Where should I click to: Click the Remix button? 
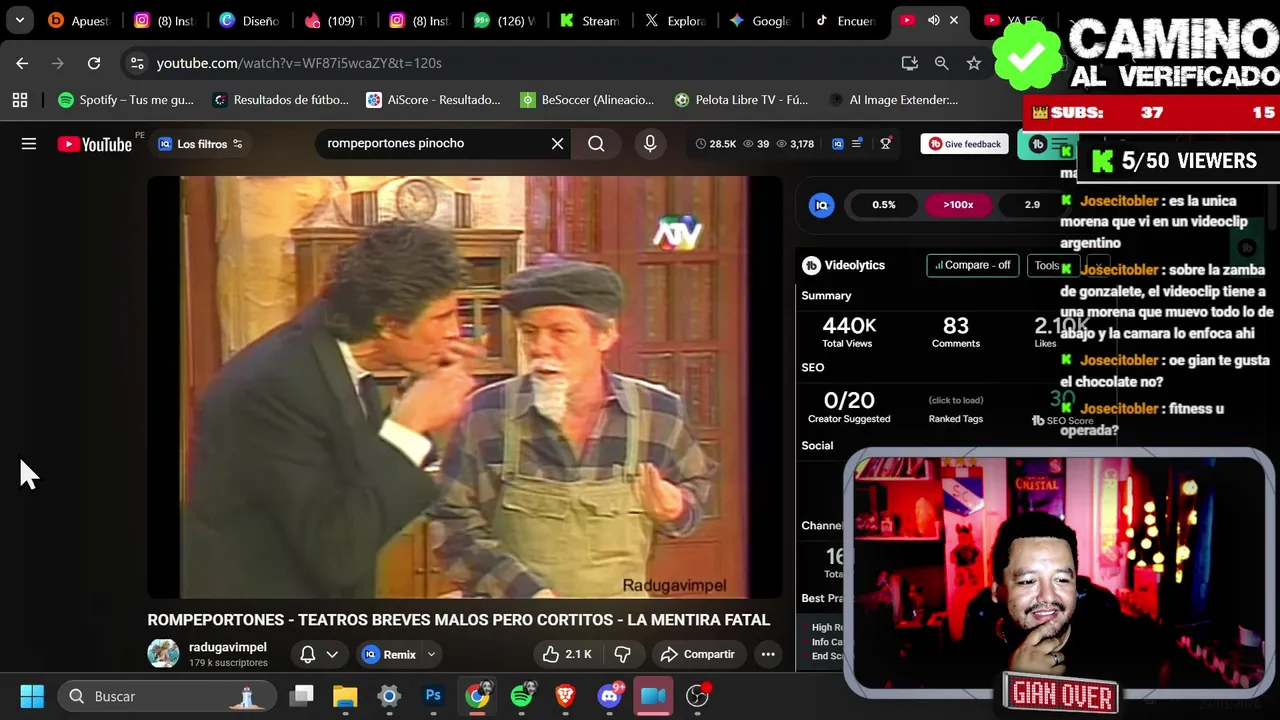[x=389, y=654]
